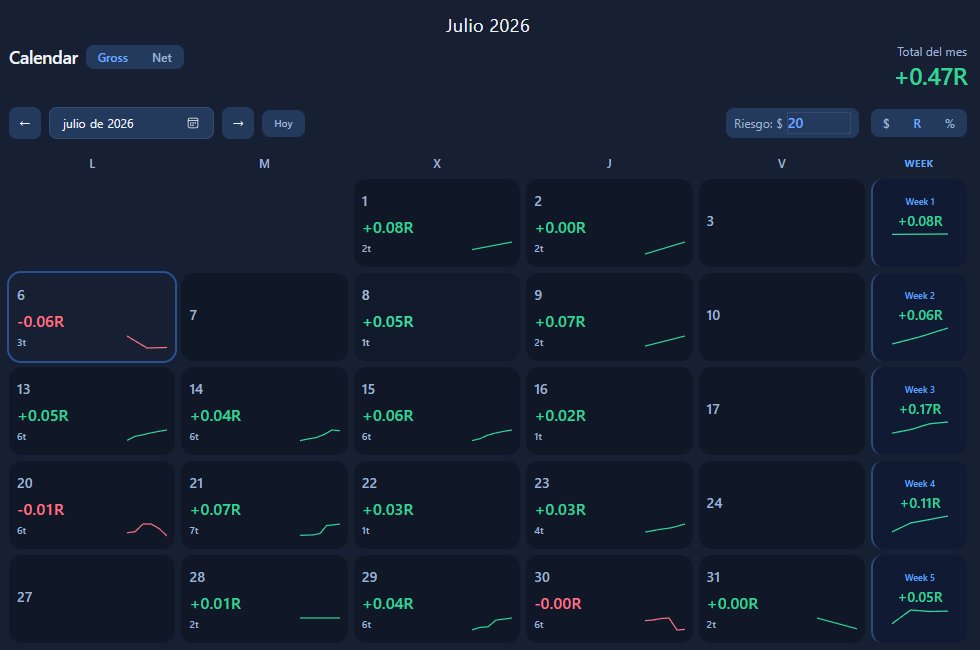980x650 pixels.
Task: Open day 9 card with +0.07R
Action: tap(609, 317)
